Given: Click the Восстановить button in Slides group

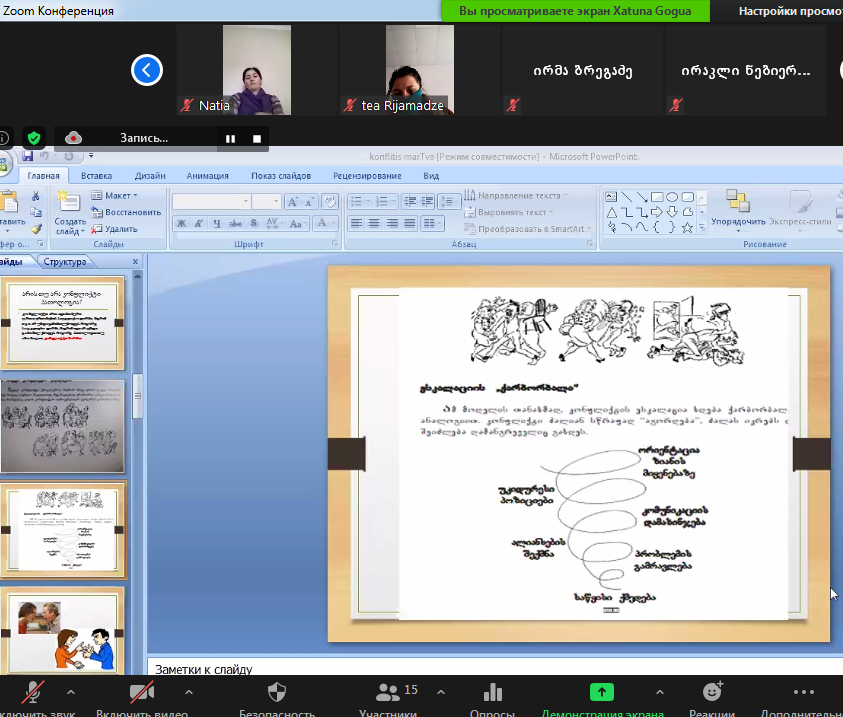Looking at the screenshot, I should pyautogui.click(x=126, y=212).
